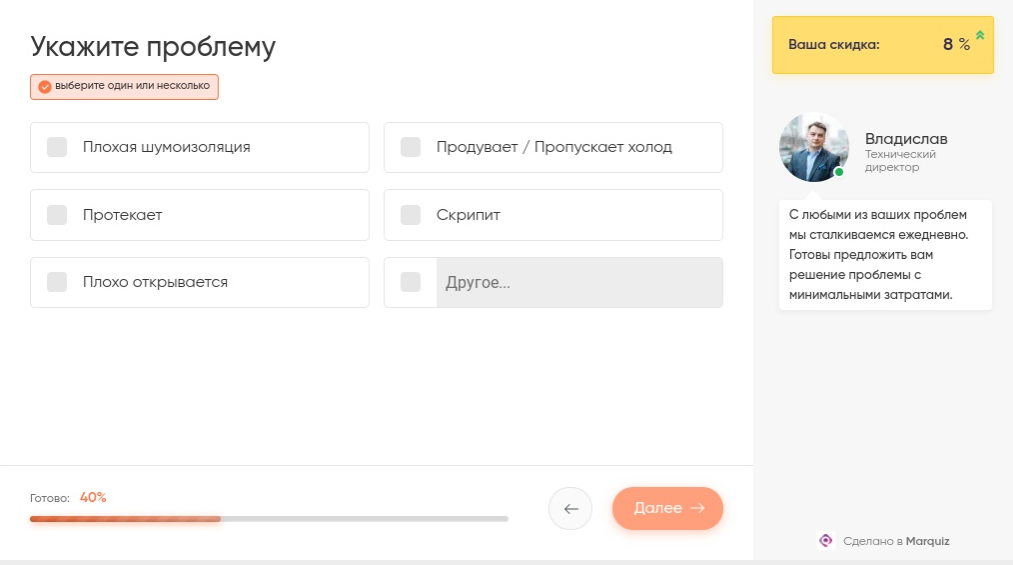Select the Протекает checkbox
This screenshot has width=1013, height=565.
tap(57, 215)
